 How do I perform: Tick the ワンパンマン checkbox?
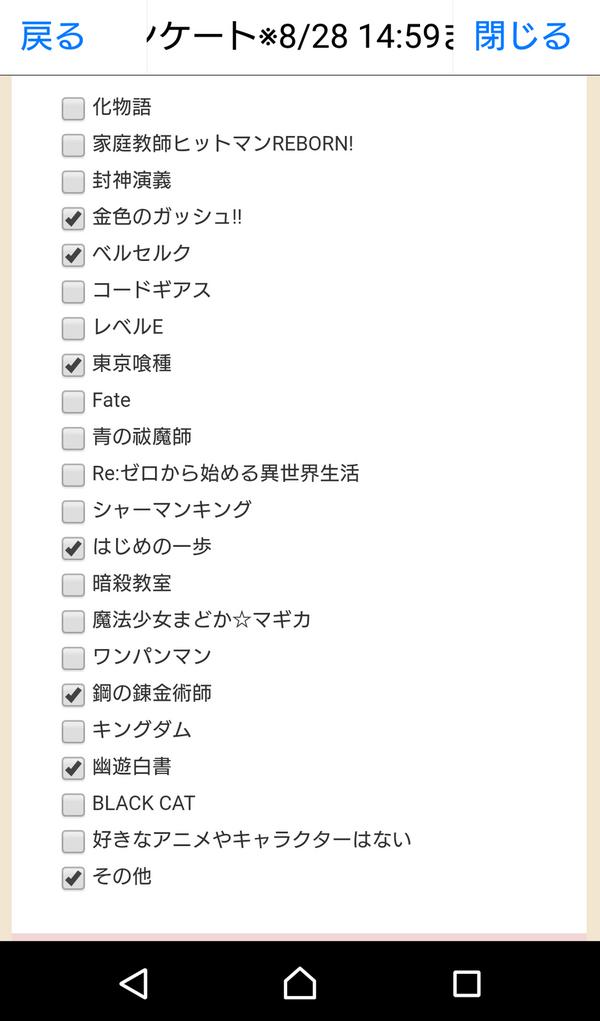[x=73, y=658]
